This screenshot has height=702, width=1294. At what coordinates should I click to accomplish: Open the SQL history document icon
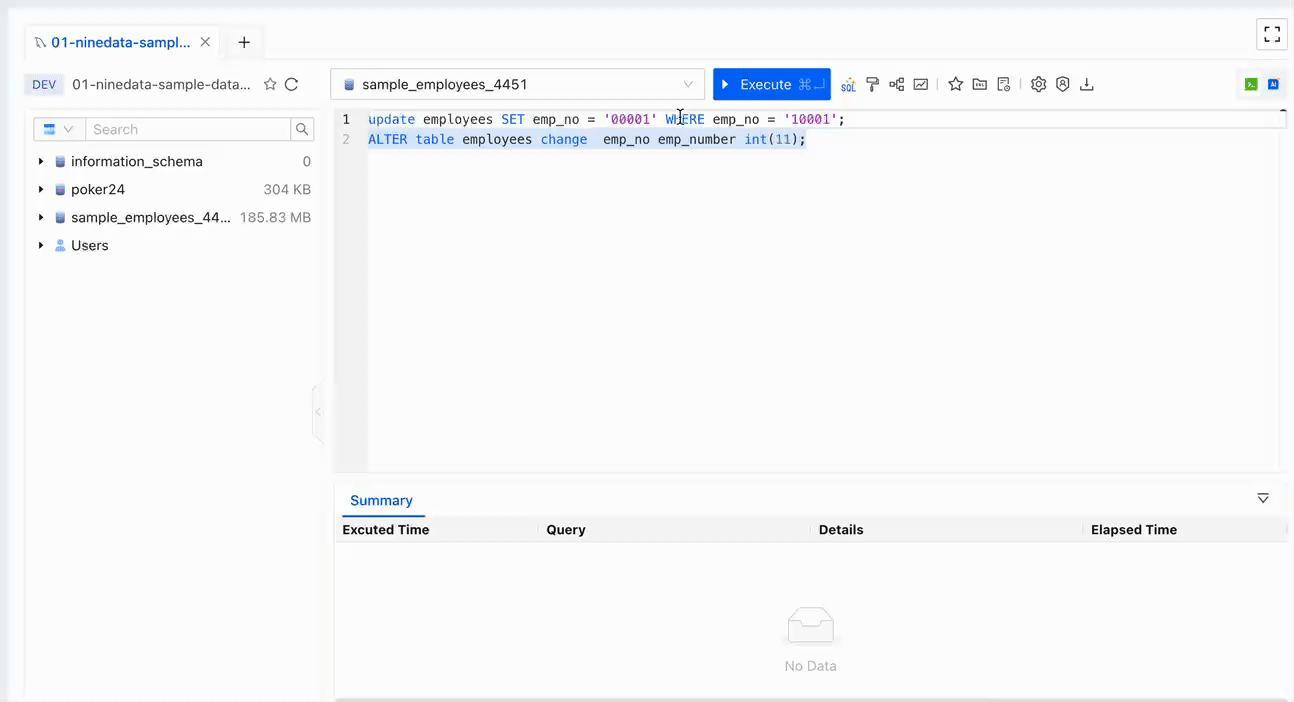[1004, 85]
